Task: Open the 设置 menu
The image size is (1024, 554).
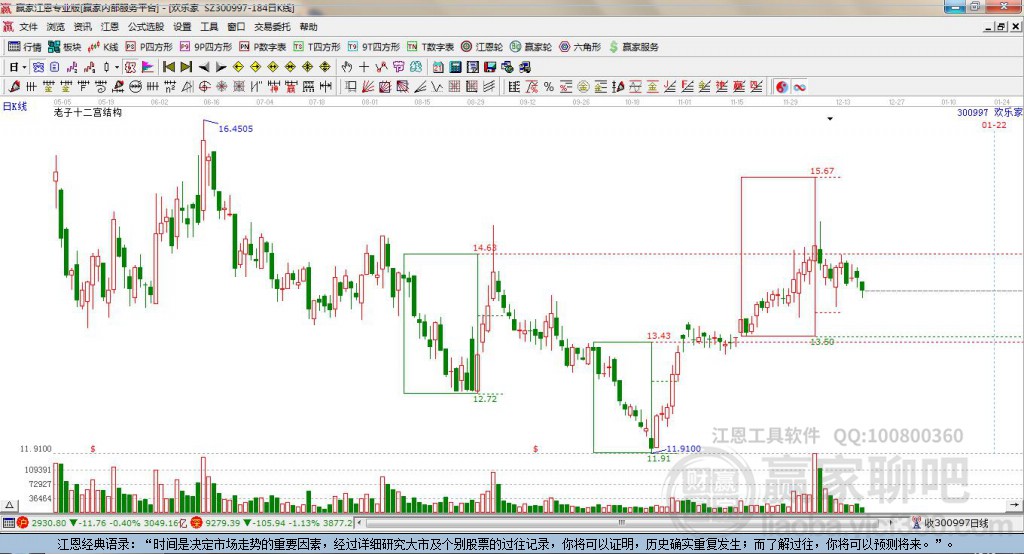Action: pos(182,27)
